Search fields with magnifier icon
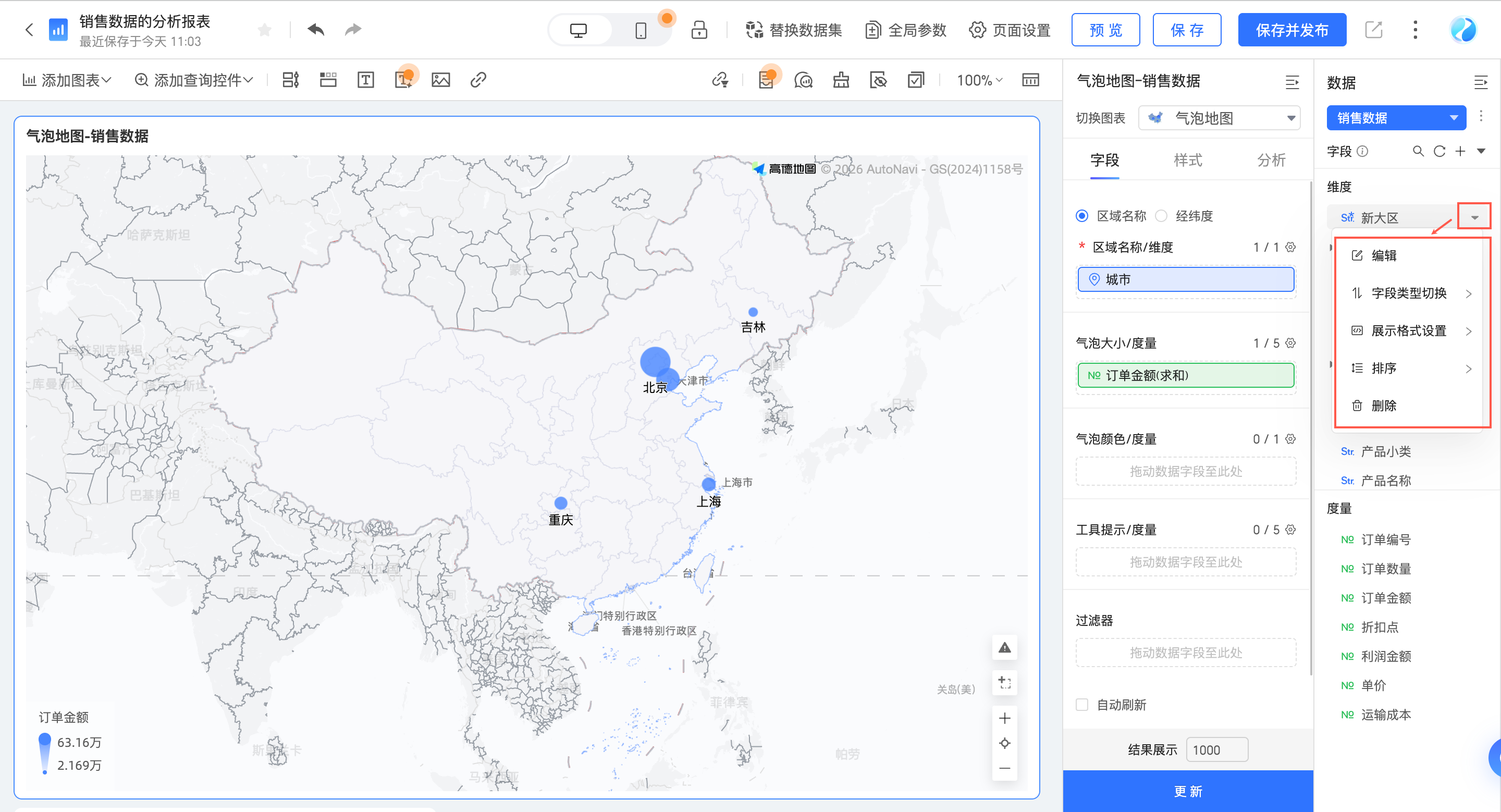This screenshot has height=812, width=1501. coord(1418,152)
